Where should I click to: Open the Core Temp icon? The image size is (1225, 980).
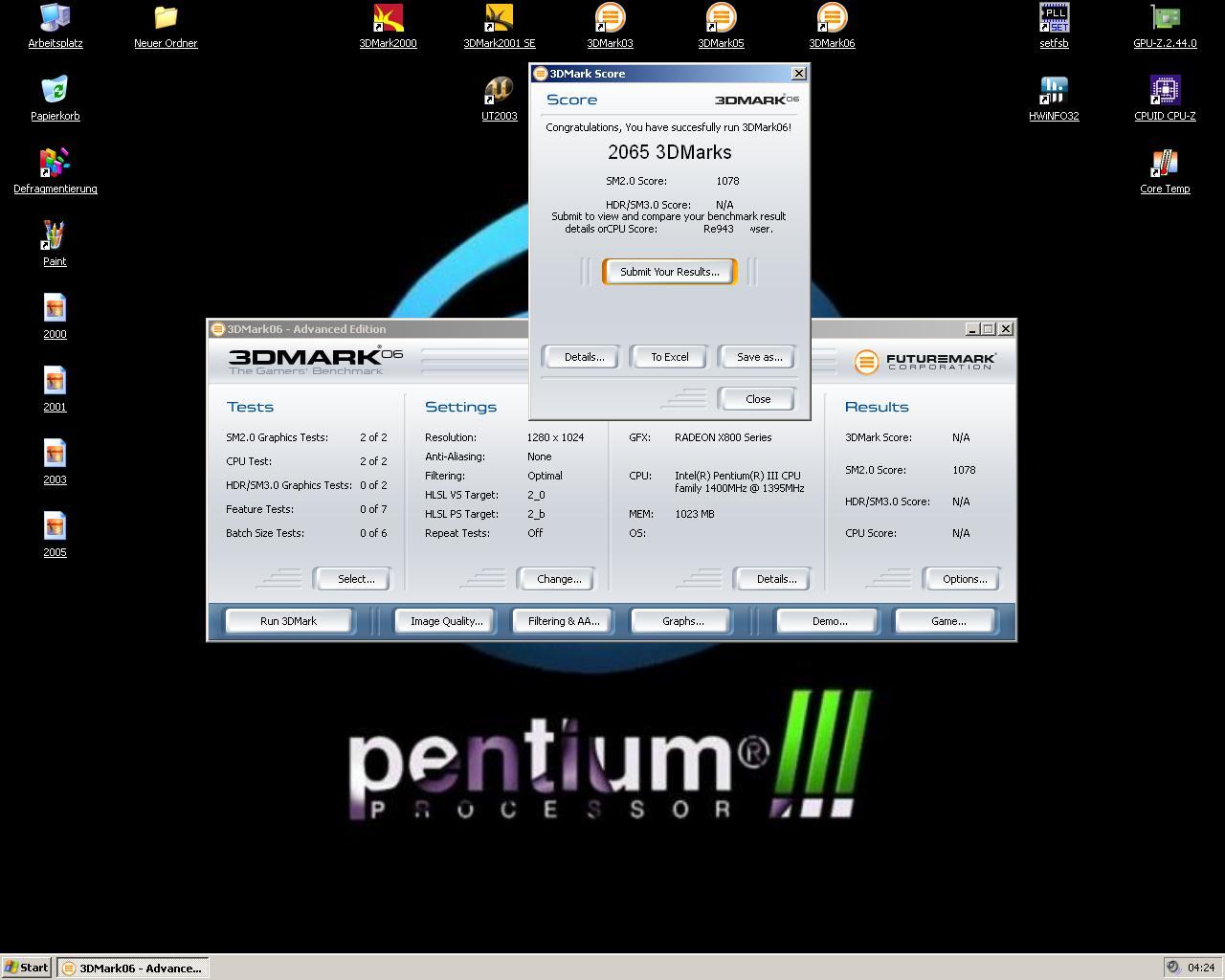pos(1165,171)
